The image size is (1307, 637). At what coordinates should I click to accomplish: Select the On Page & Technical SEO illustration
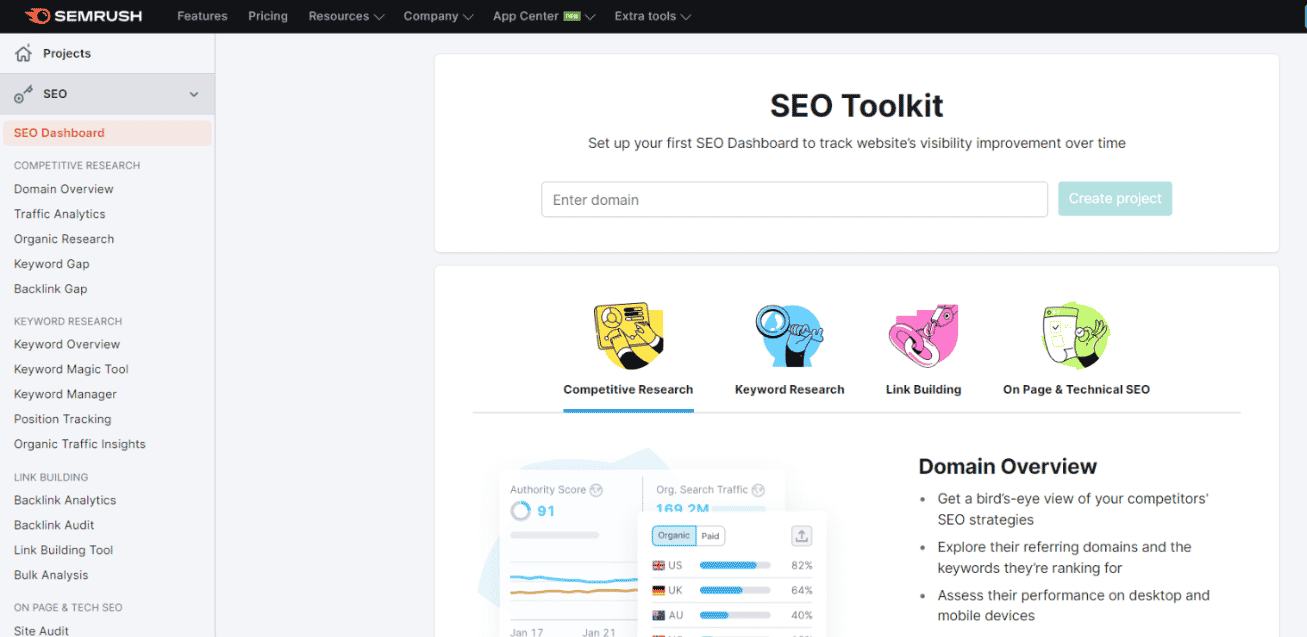pos(1076,336)
